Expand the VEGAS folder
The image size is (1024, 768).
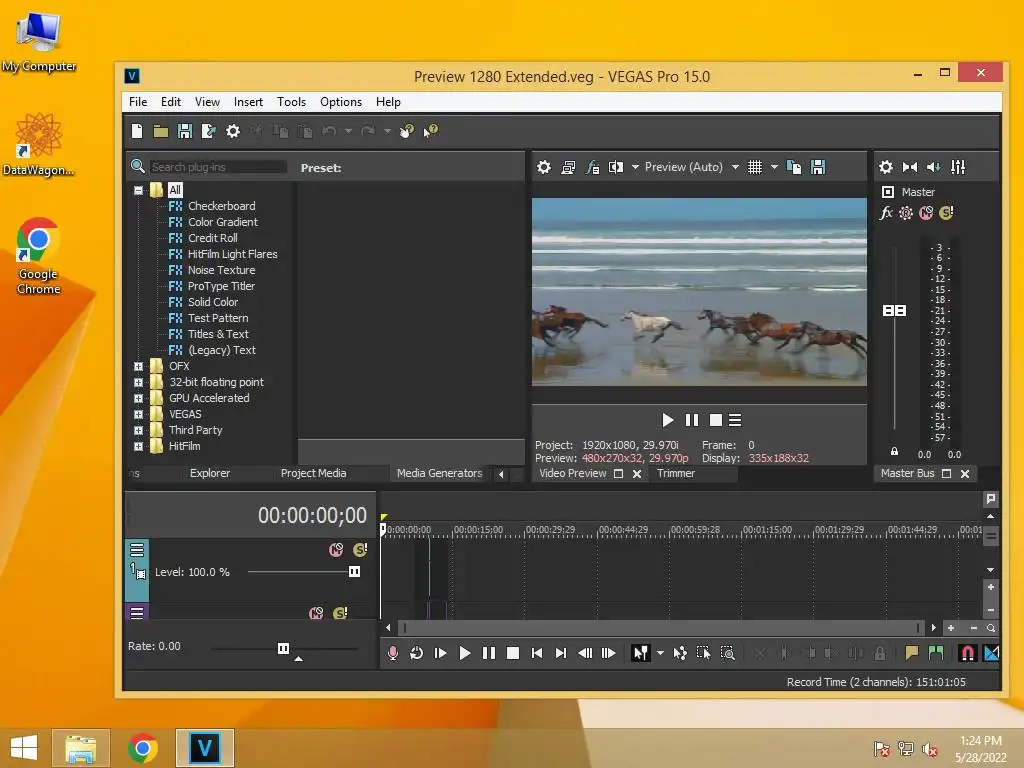coord(138,415)
